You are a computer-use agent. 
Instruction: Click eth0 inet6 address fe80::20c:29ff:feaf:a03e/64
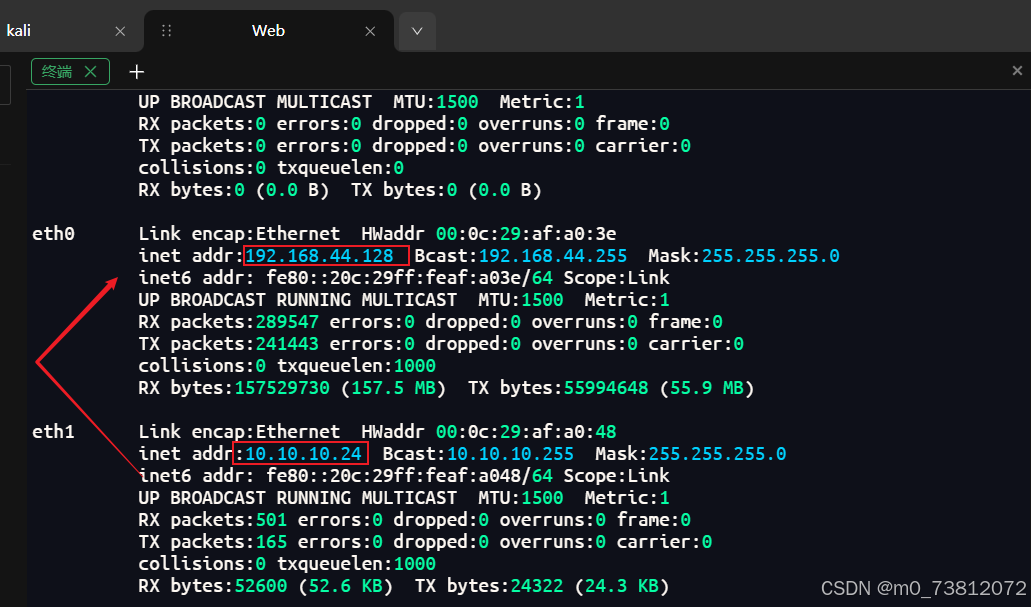(x=410, y=278)
